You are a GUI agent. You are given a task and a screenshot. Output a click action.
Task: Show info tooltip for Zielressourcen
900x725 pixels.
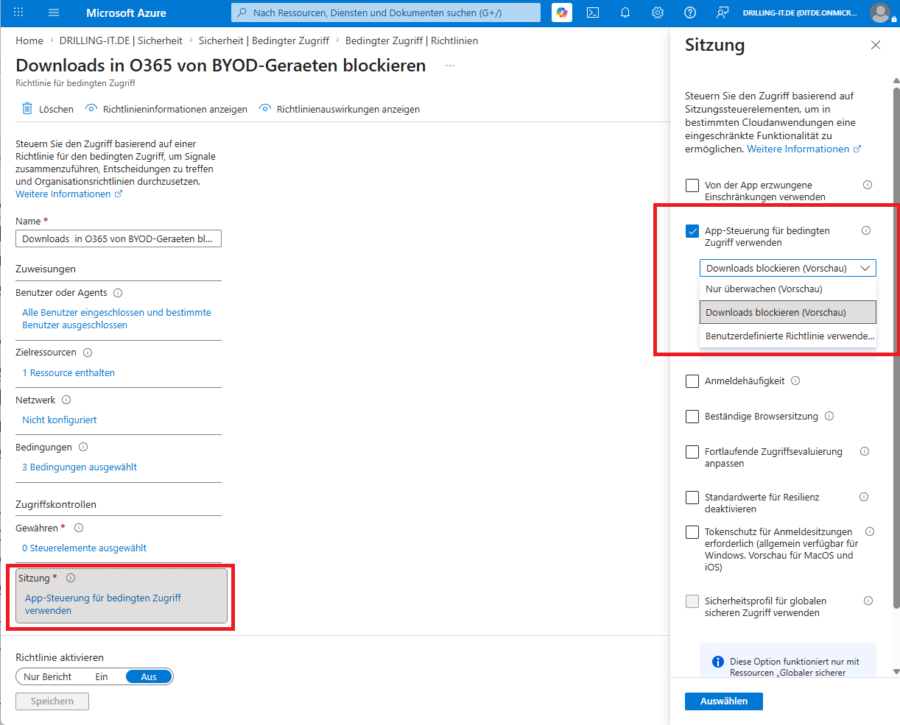tap(87, 352)
